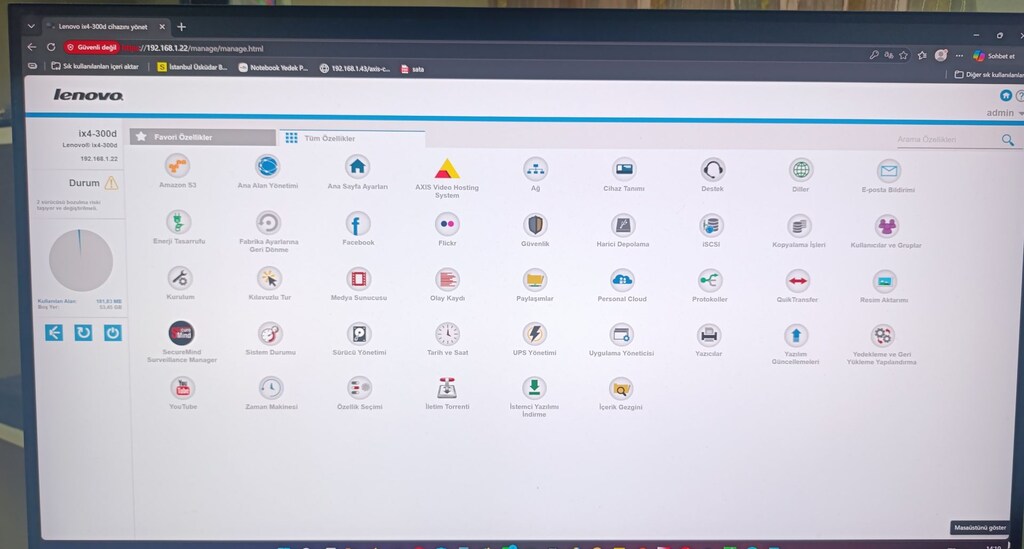Open Harici Depolama settings
This screenshot has width=1024, height=549.
point(622,226)
